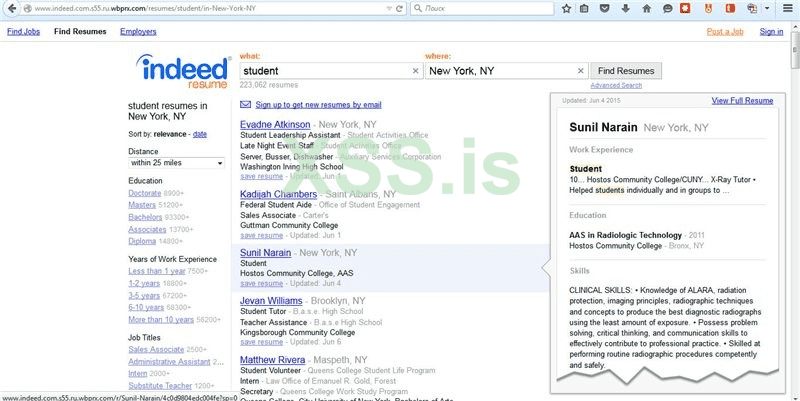Click the site identity globe icon in address bar
The height and width of the screenshot is (401, 800).
[28, 9]
